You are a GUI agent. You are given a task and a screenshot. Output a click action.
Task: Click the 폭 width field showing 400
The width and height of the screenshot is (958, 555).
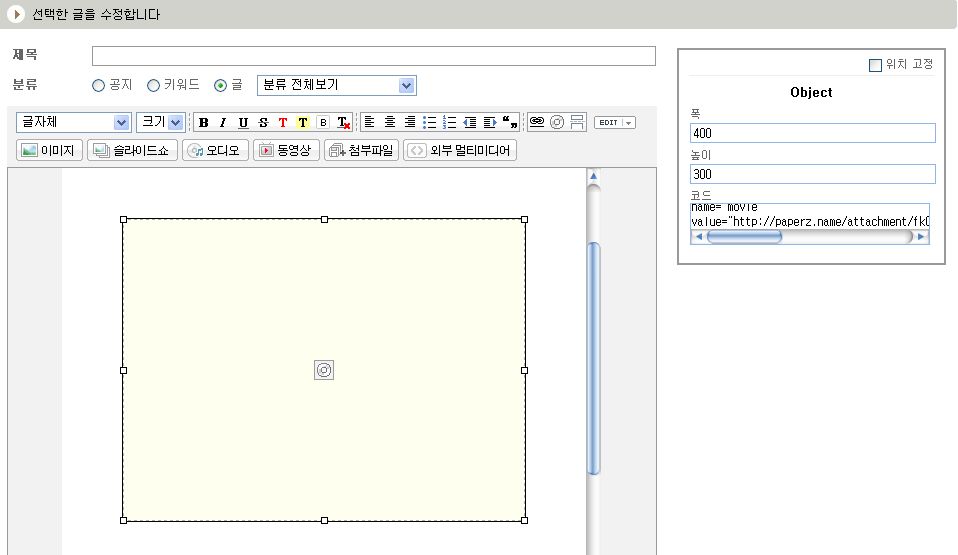pyautogui.click(x=813, y=133)
